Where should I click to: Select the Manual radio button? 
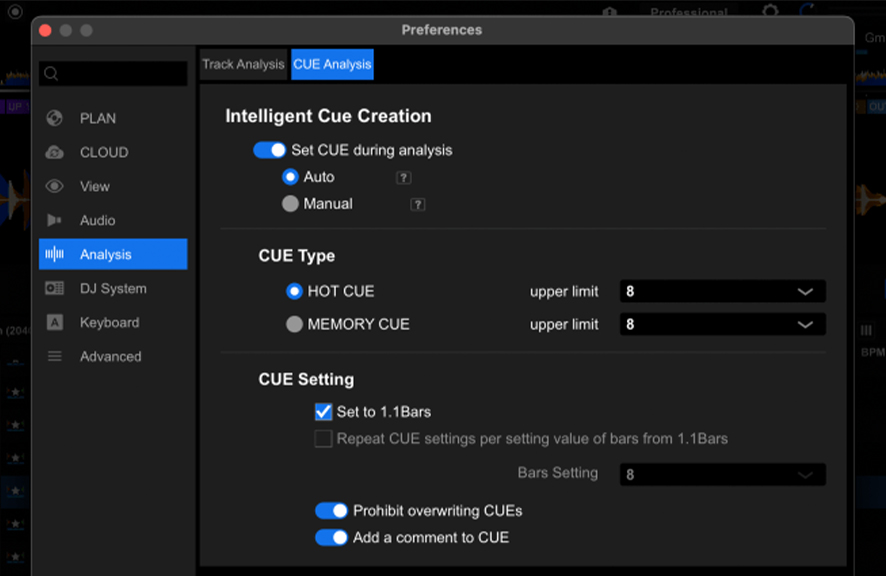tap(291, 204)
